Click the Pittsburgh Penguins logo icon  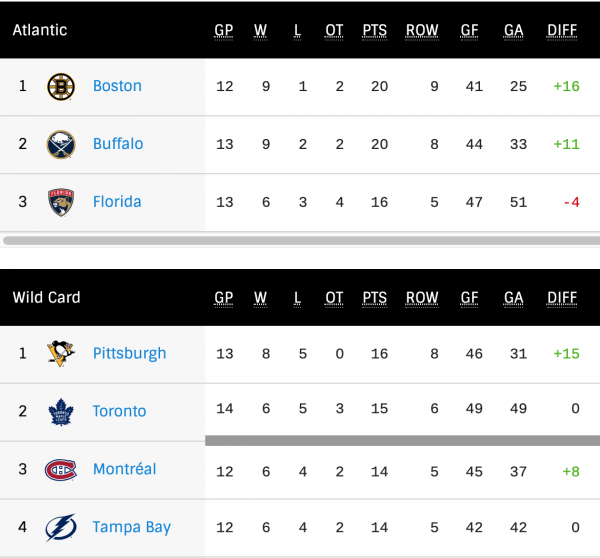click(61, 353)
